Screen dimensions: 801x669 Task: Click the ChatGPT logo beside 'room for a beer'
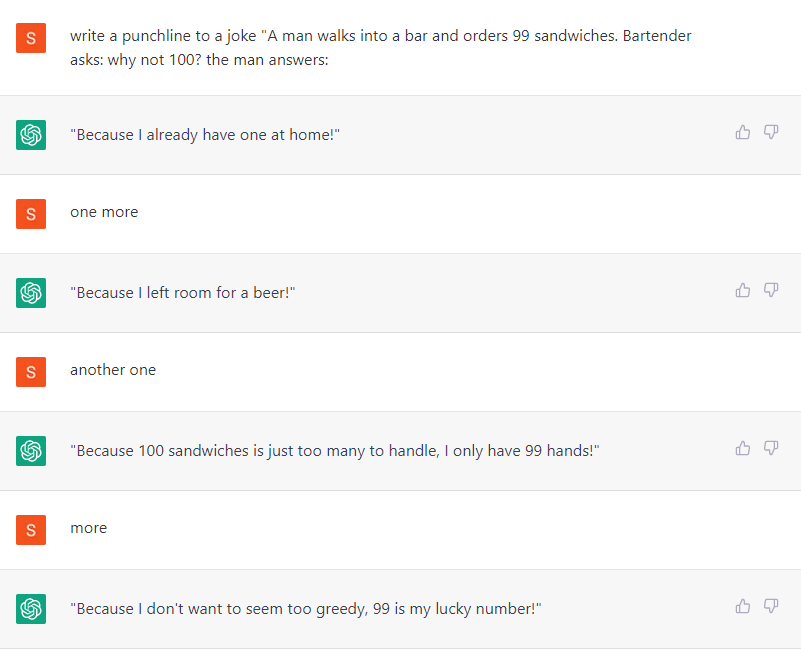coord(31,293)
